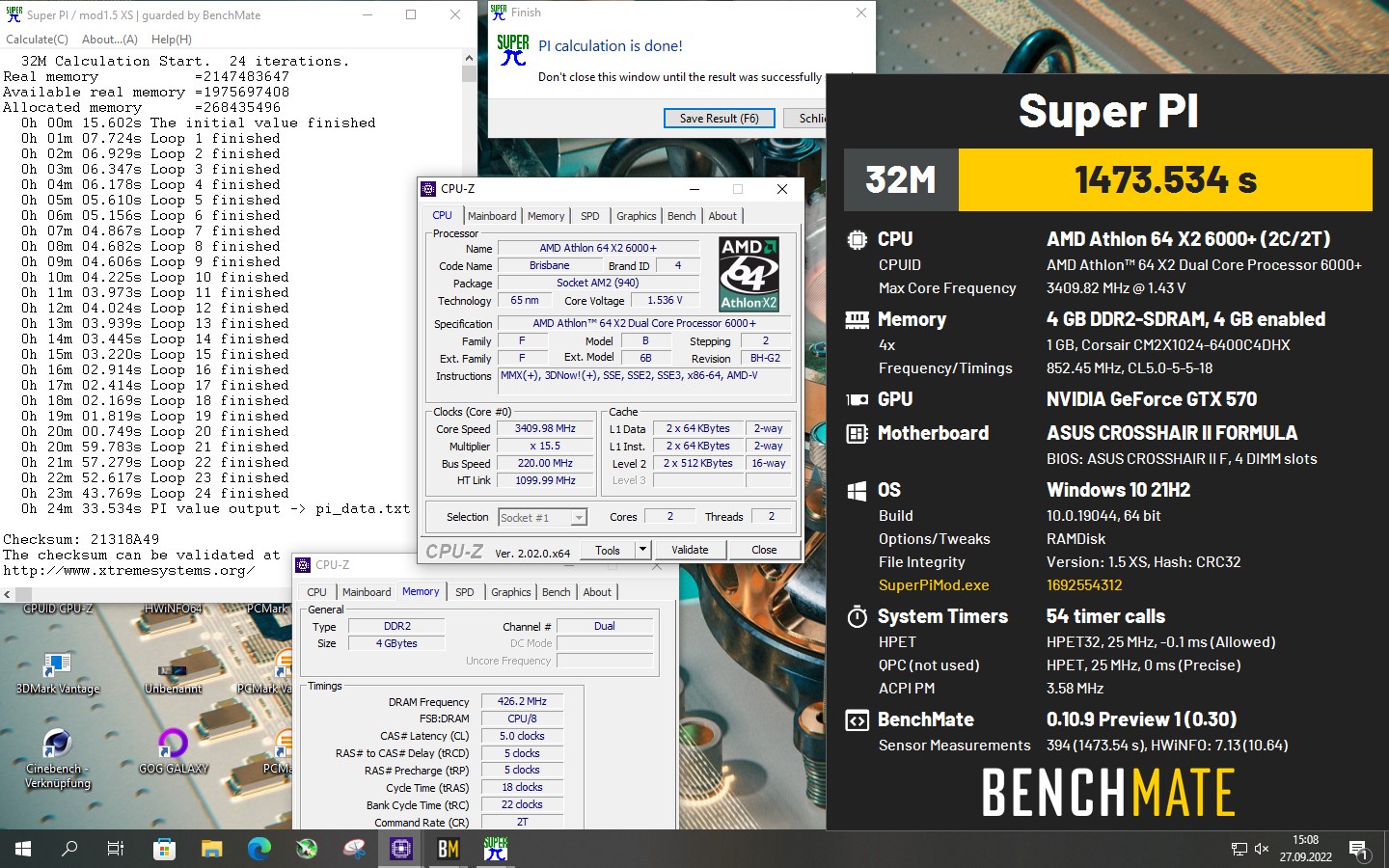Open the Graphics tab in front CPU-Z
Image resolution: width=1389 pixels, height=868 pixels.
pyautogui.click(x=637, y=216)
